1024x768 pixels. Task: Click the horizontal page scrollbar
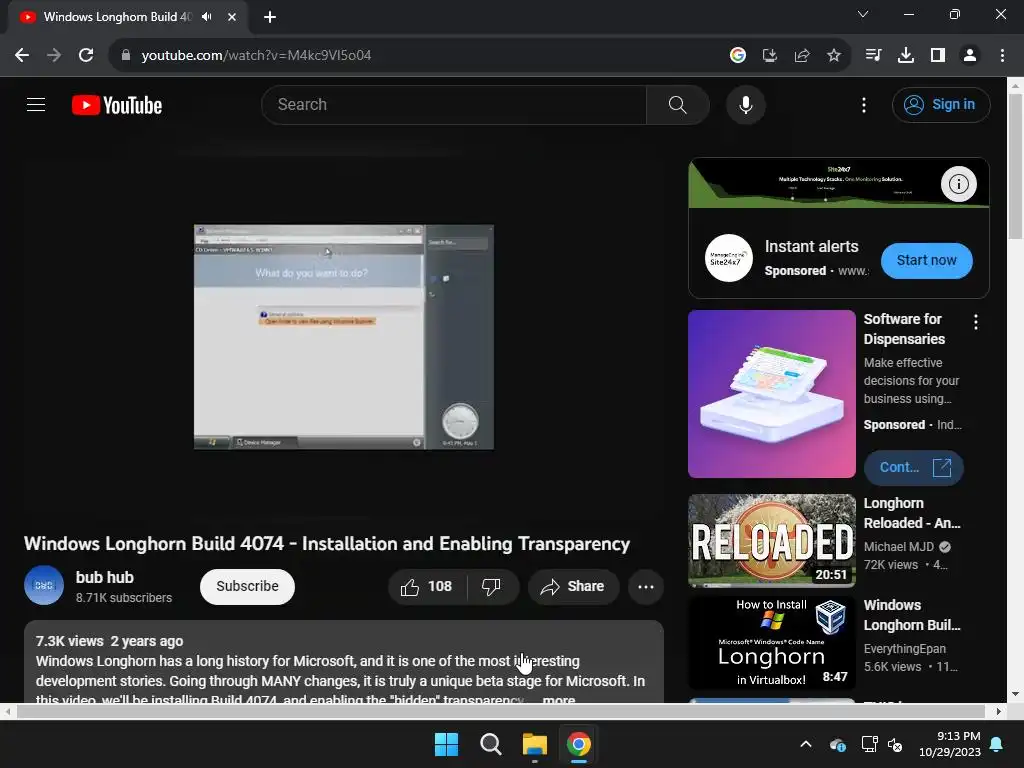tap(500, 712)
